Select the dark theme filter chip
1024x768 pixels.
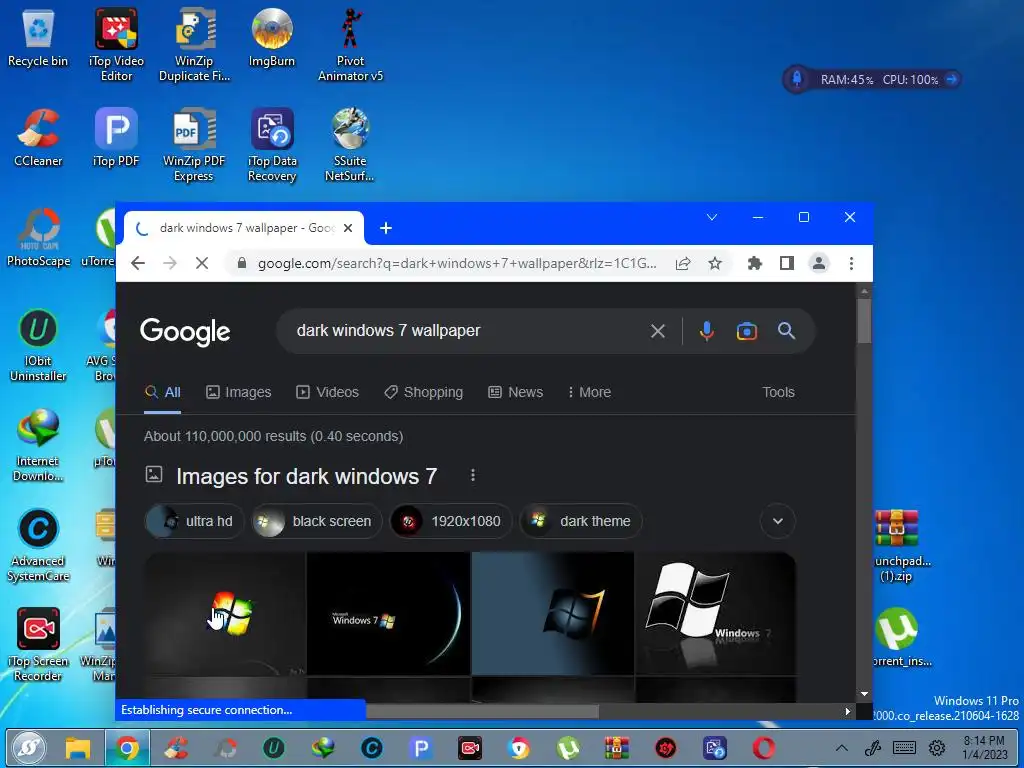(x=581, y=521)
